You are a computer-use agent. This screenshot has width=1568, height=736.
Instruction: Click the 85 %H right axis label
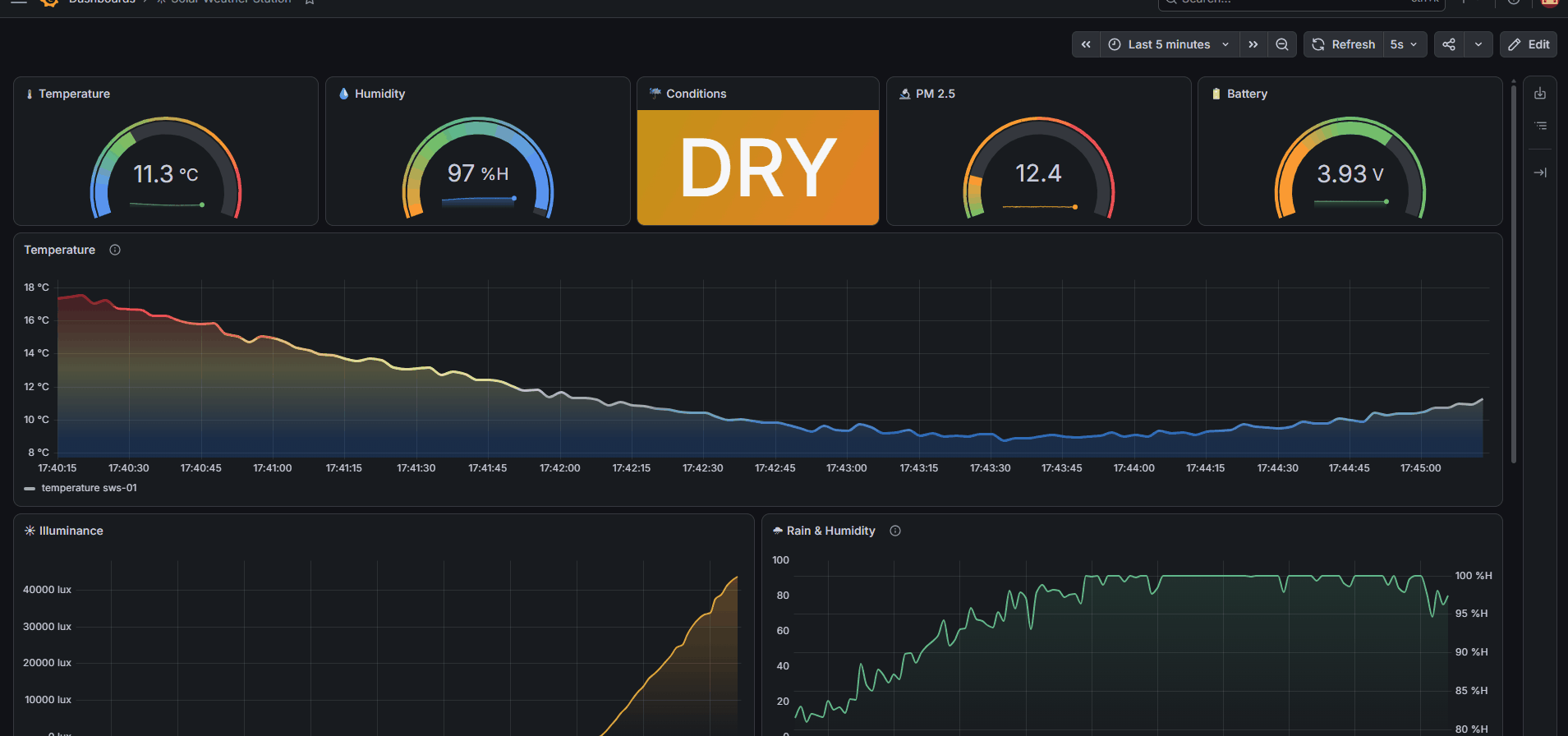(1471, 691)
